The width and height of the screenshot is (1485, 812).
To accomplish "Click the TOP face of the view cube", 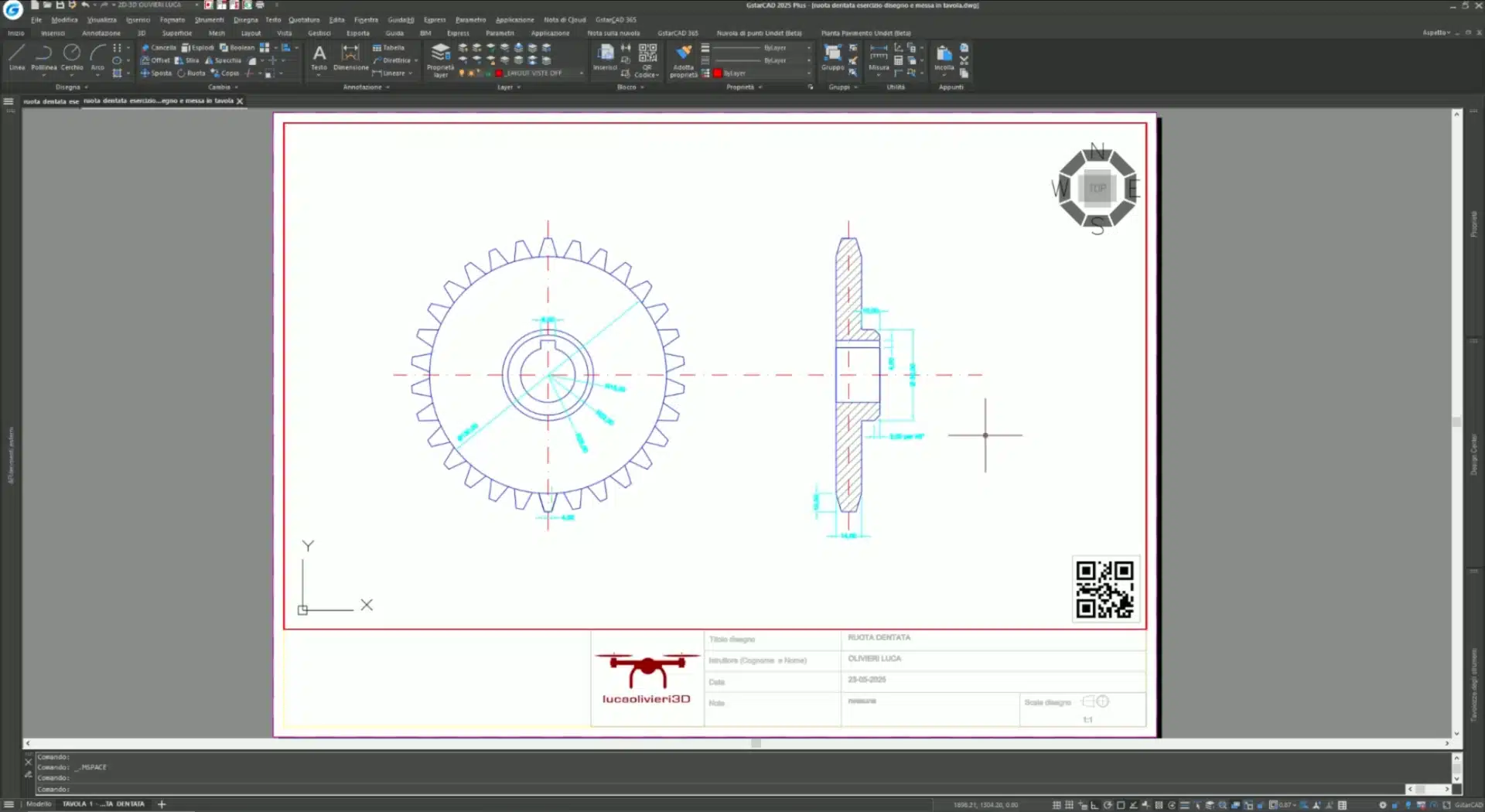I will point(1098,189).
